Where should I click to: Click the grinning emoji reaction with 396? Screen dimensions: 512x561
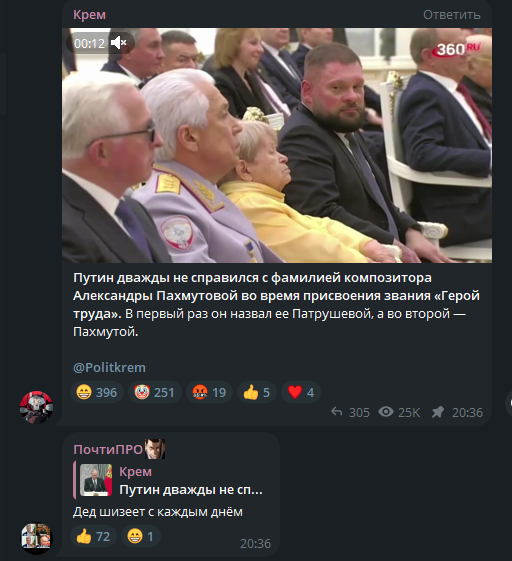tap(97, 392)
